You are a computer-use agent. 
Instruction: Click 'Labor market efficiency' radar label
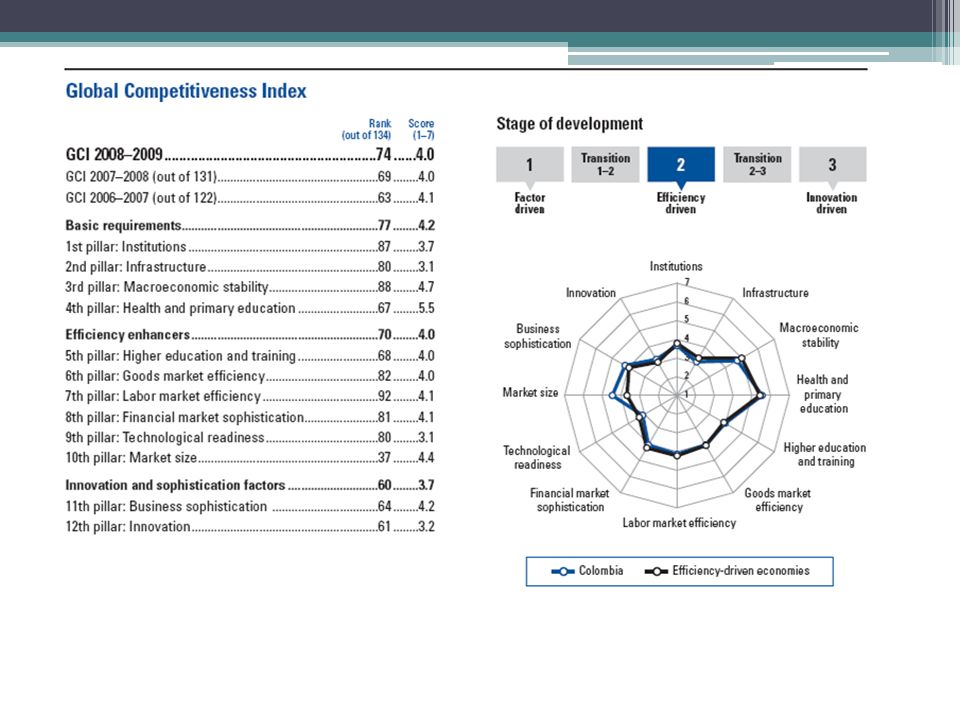tap(679, 523)
